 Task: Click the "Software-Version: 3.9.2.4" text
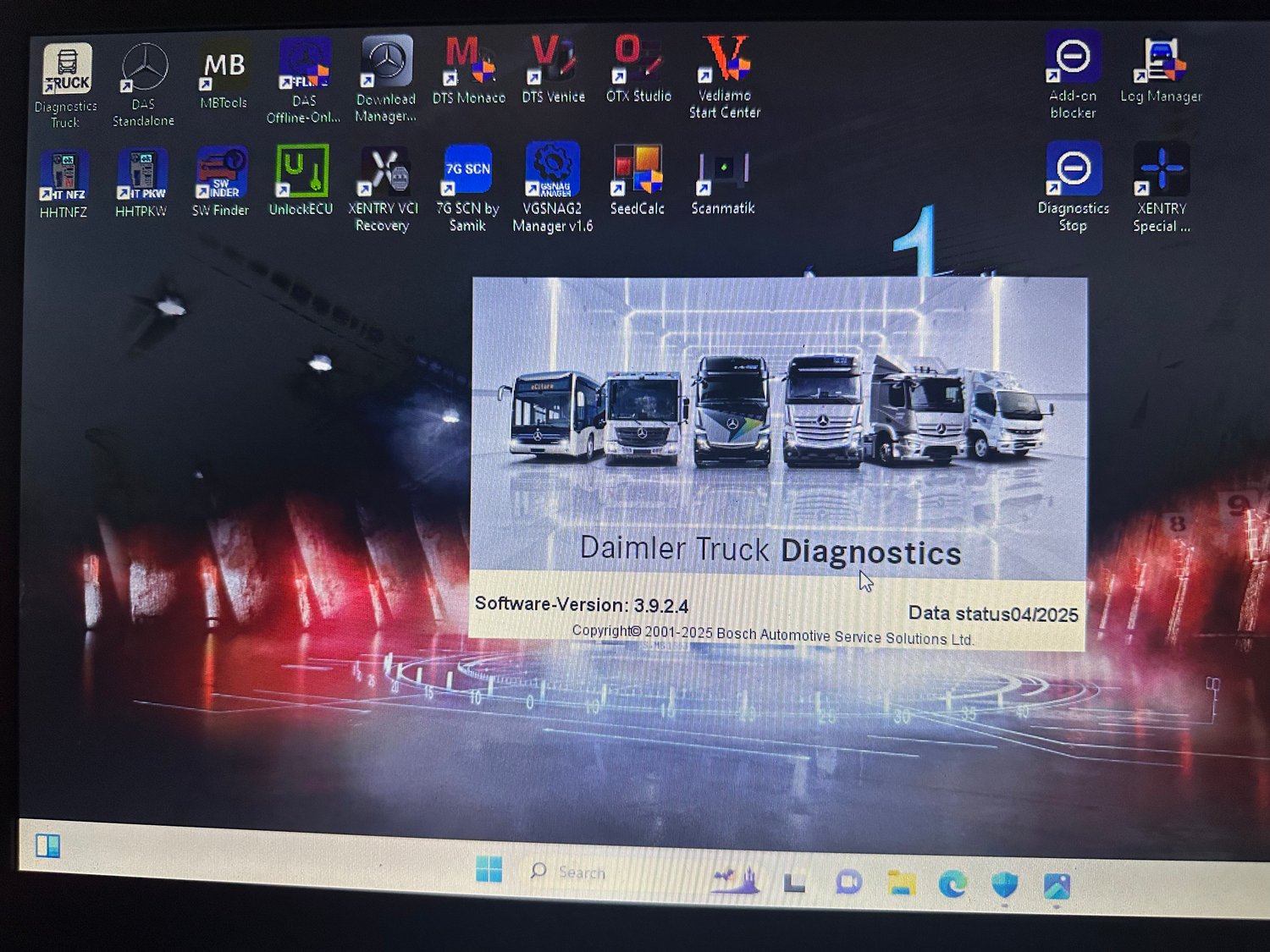pos(582,604)
